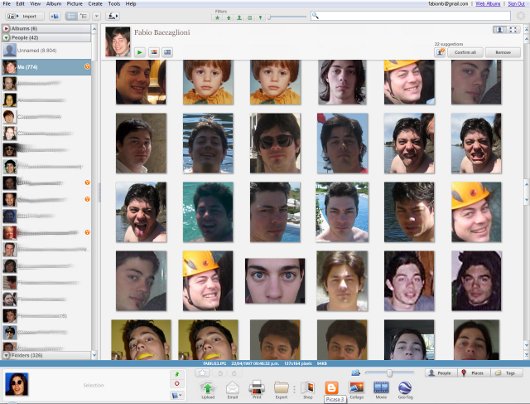Open the Tools menu
The image size is (530, 404).
pos(114,4)
